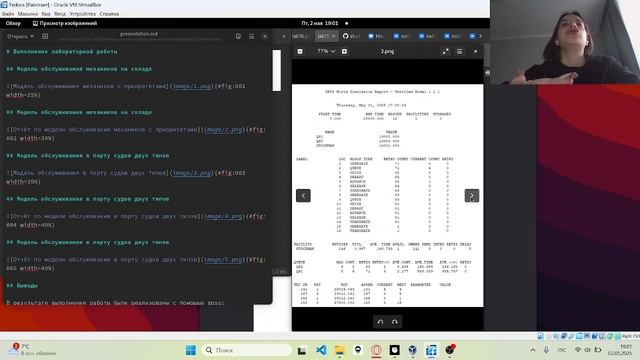
Task: Follow the image/2.png link in the editor
Action: [223, 129]
